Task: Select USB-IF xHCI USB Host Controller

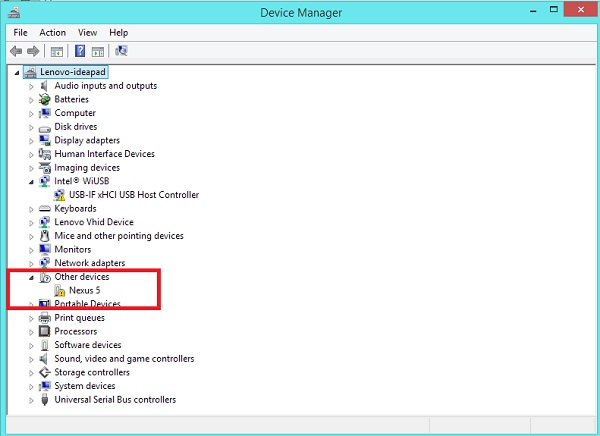Action: pos(133,195)
